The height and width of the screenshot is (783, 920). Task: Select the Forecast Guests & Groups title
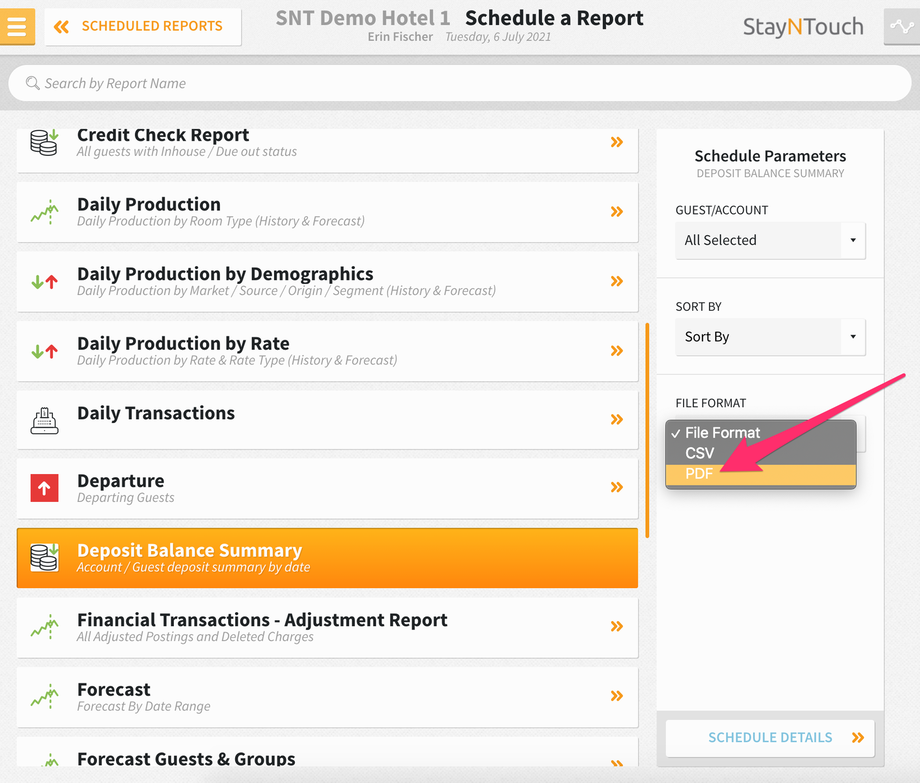click(187, 758)
